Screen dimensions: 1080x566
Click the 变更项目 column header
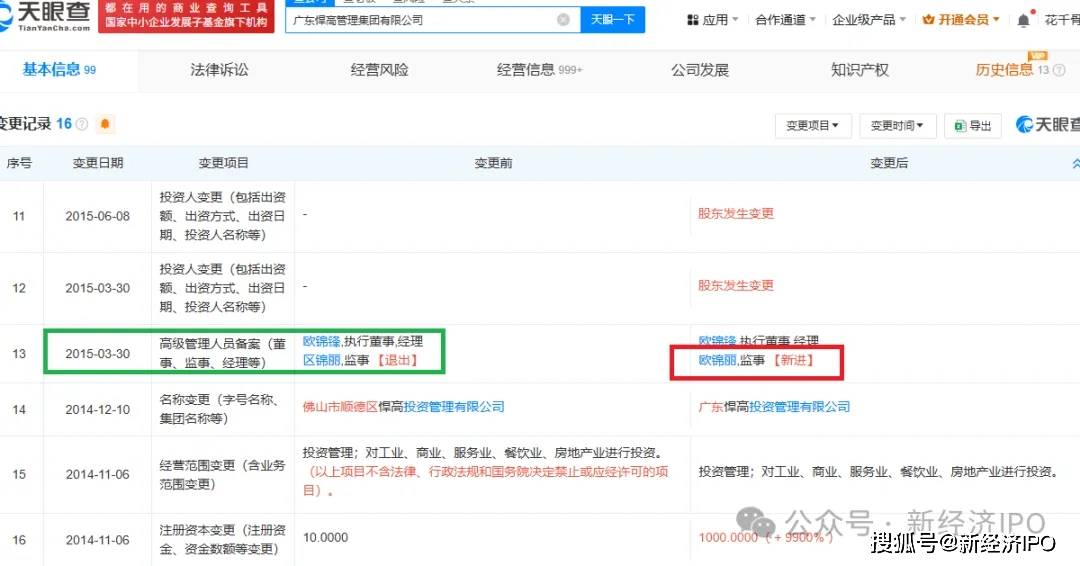(x=223, y=163)
